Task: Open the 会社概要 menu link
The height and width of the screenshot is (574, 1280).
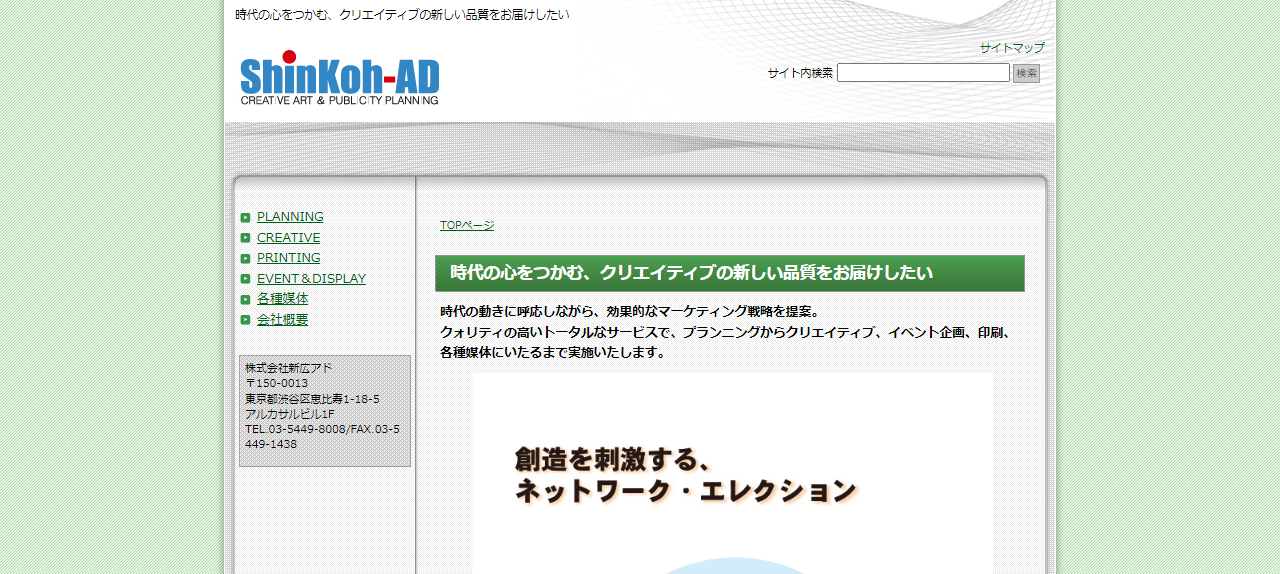Action: [283, 320]
